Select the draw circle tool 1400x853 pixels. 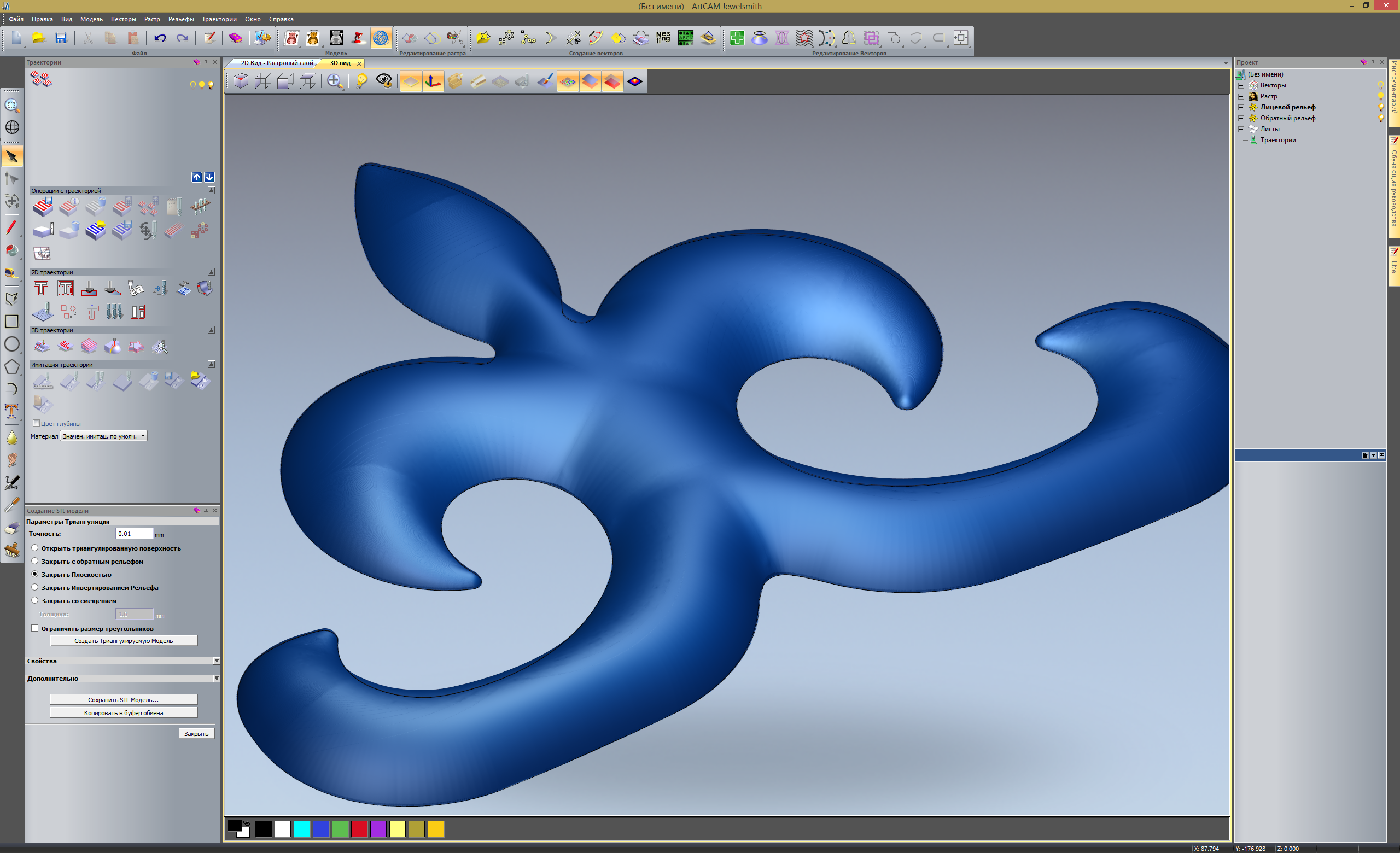tap(11, 344)
